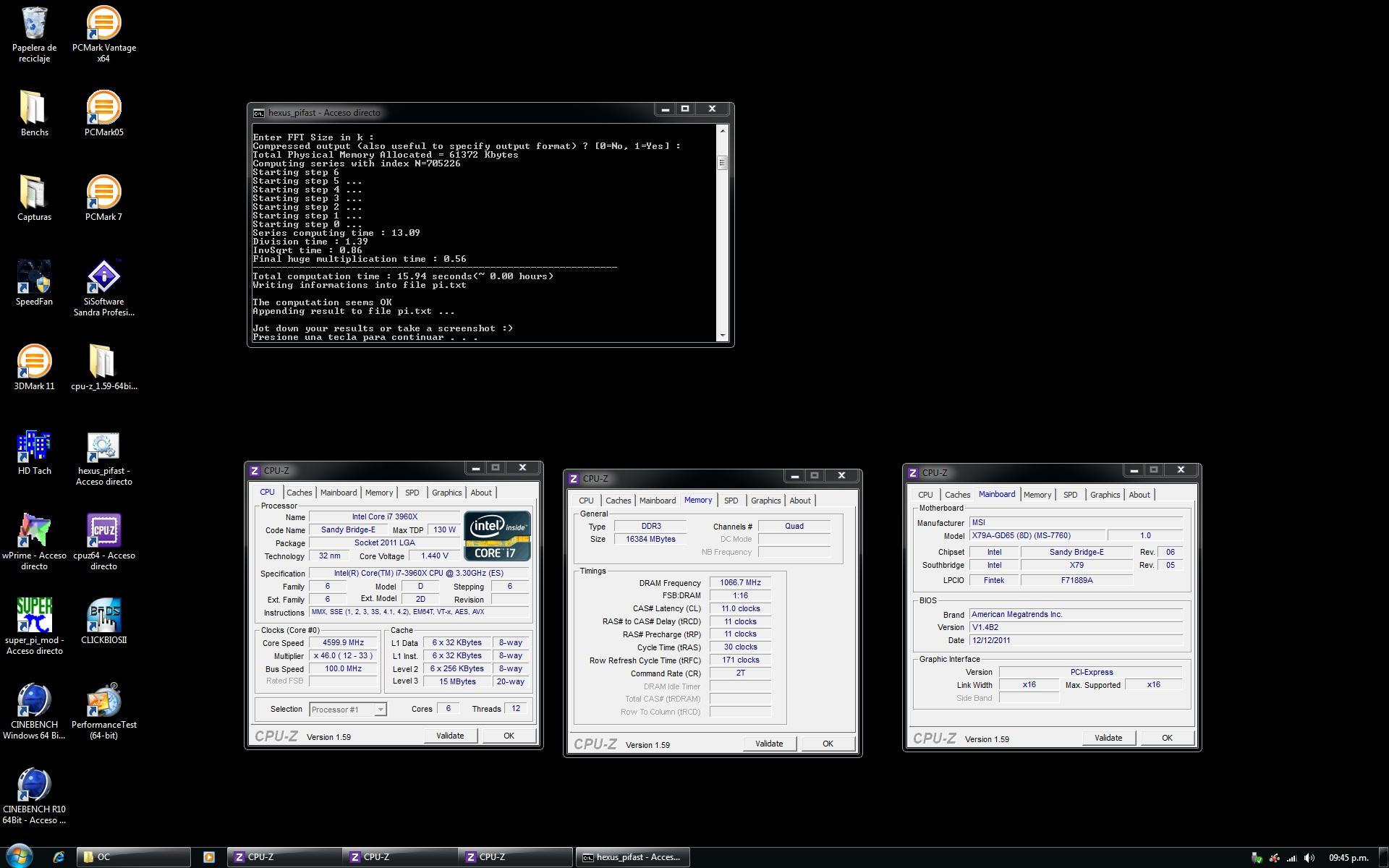Expand the Processor #1 selection dropdown
The image size is (1389, 868).
pyautogui.click(x=380, y=710)
